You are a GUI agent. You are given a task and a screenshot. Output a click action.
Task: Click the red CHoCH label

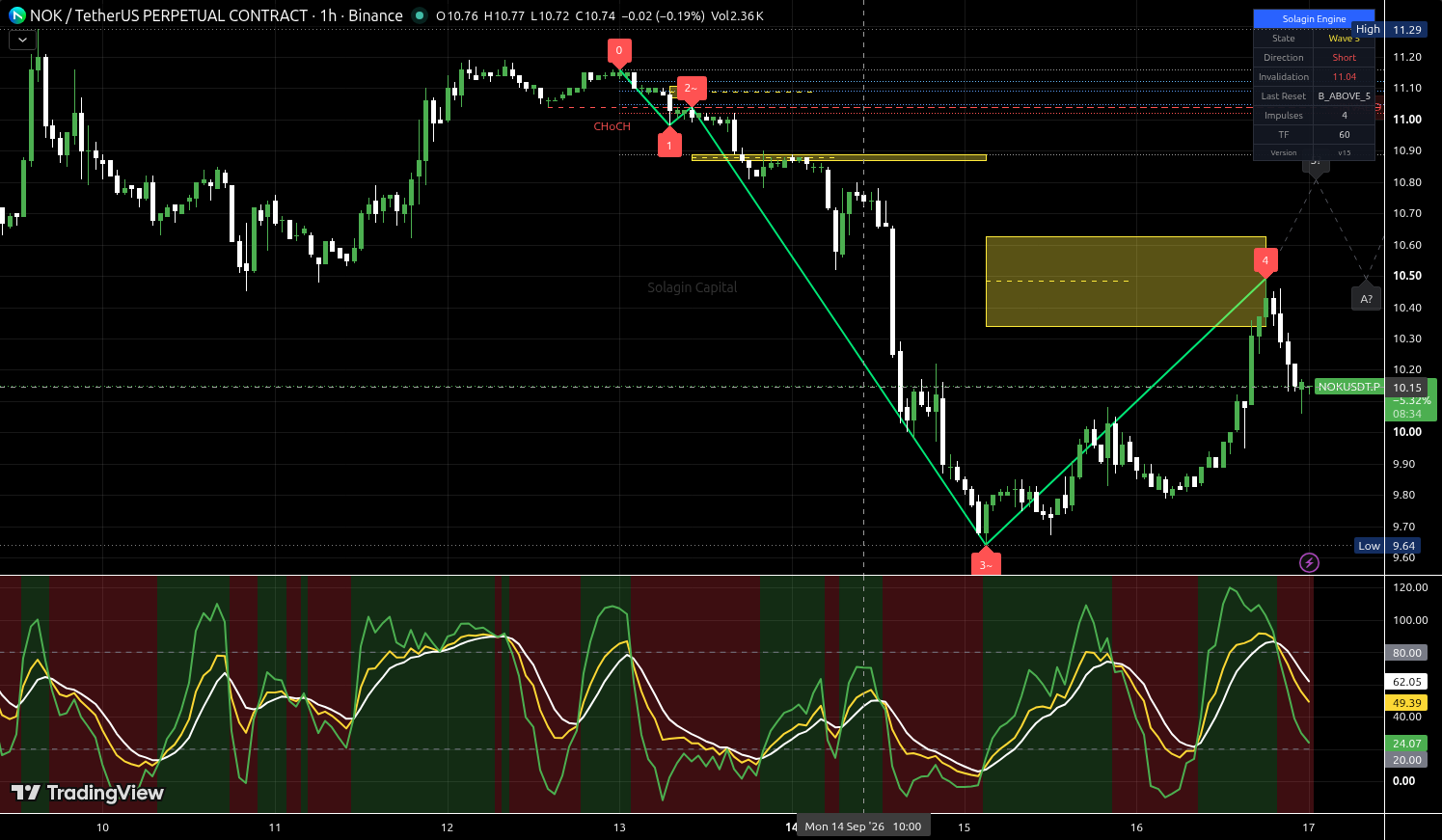[612, 126]
